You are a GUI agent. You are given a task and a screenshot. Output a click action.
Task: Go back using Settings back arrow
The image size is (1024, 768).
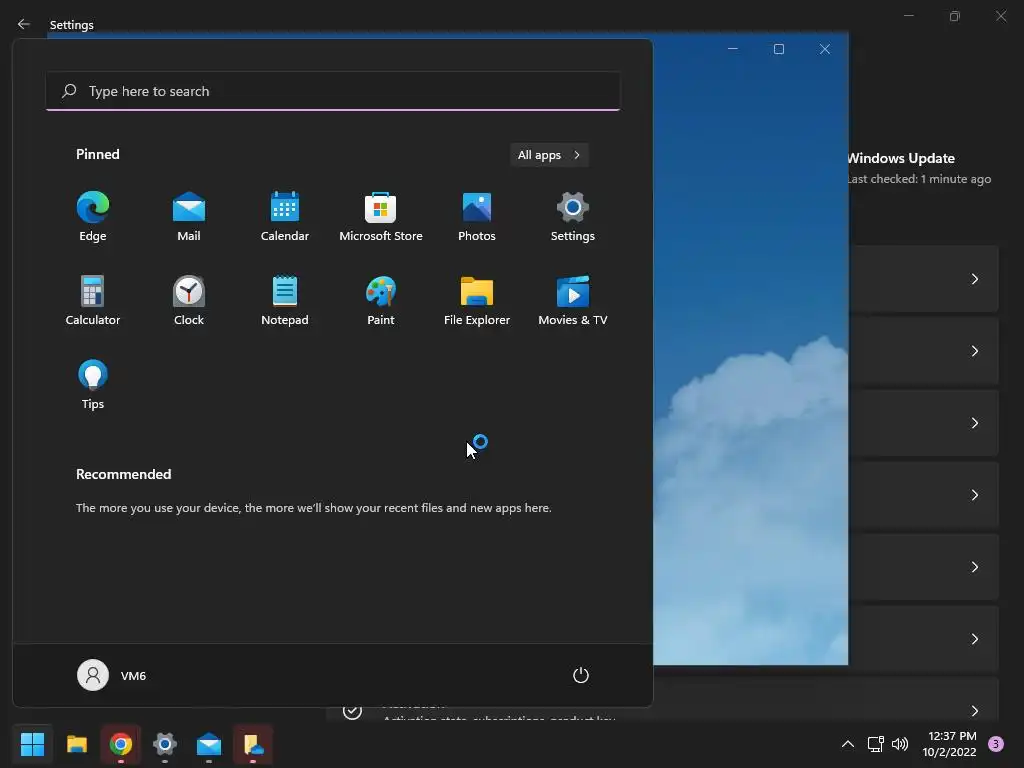(24, 24)
